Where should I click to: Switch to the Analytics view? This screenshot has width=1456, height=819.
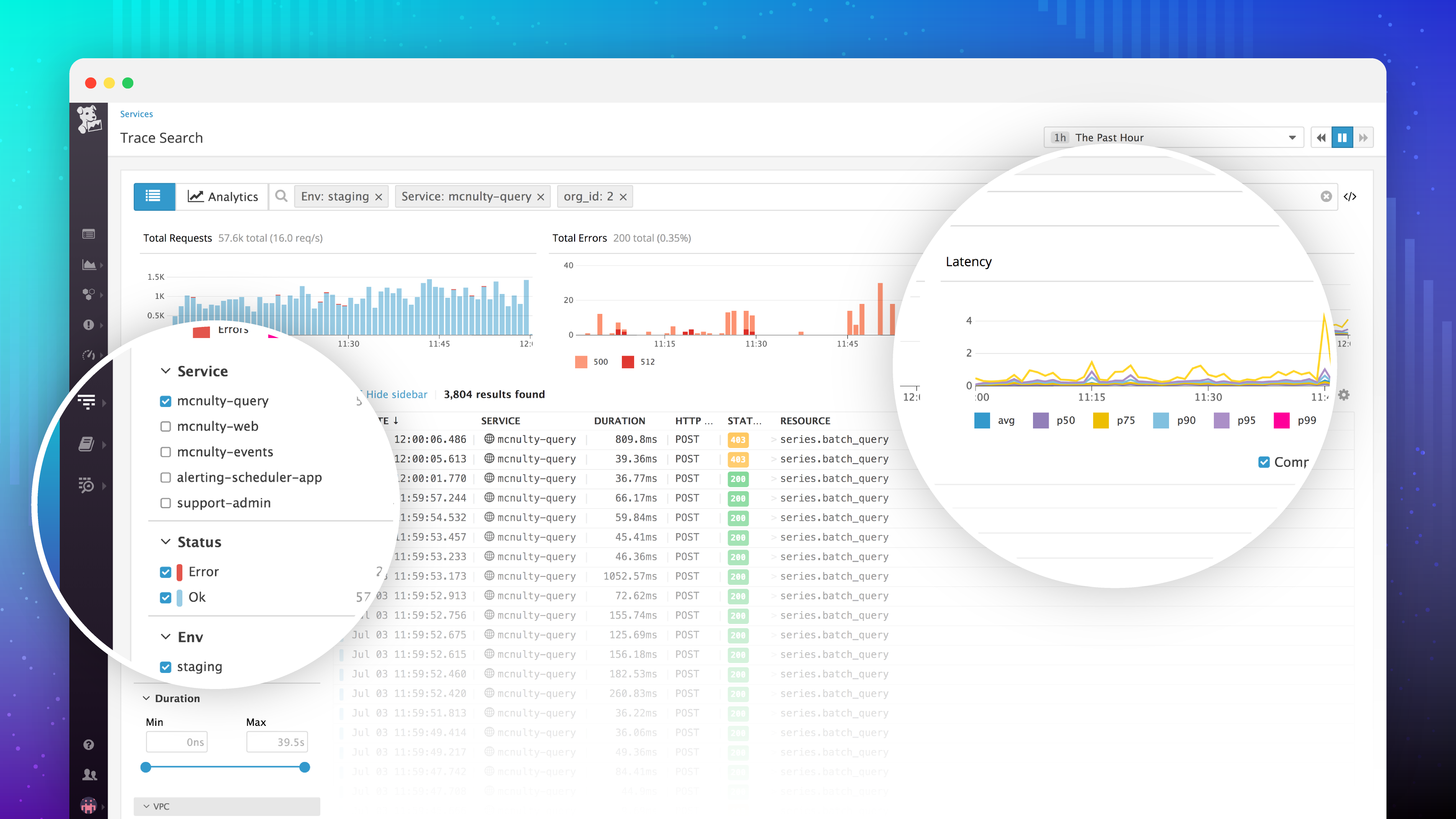(x=223, y=196)
